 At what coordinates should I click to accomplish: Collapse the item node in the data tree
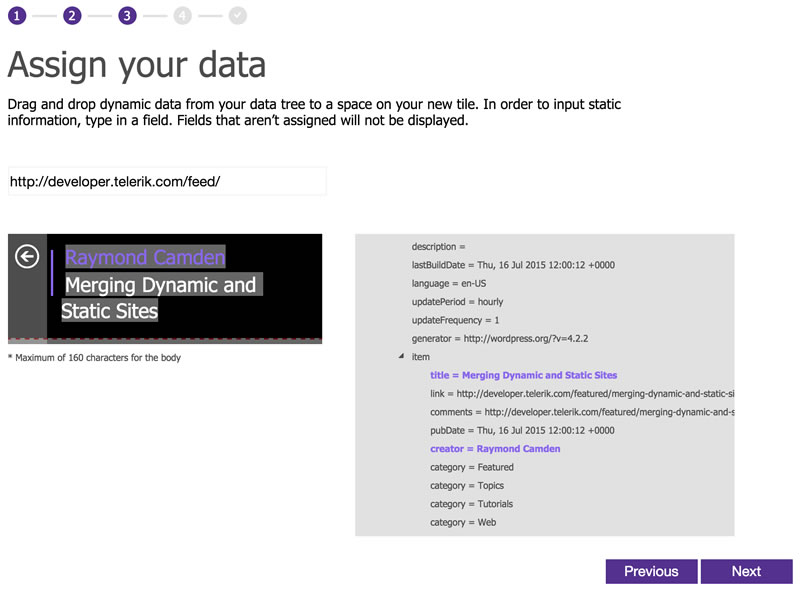pyautogui.click(x=401, y=356)
